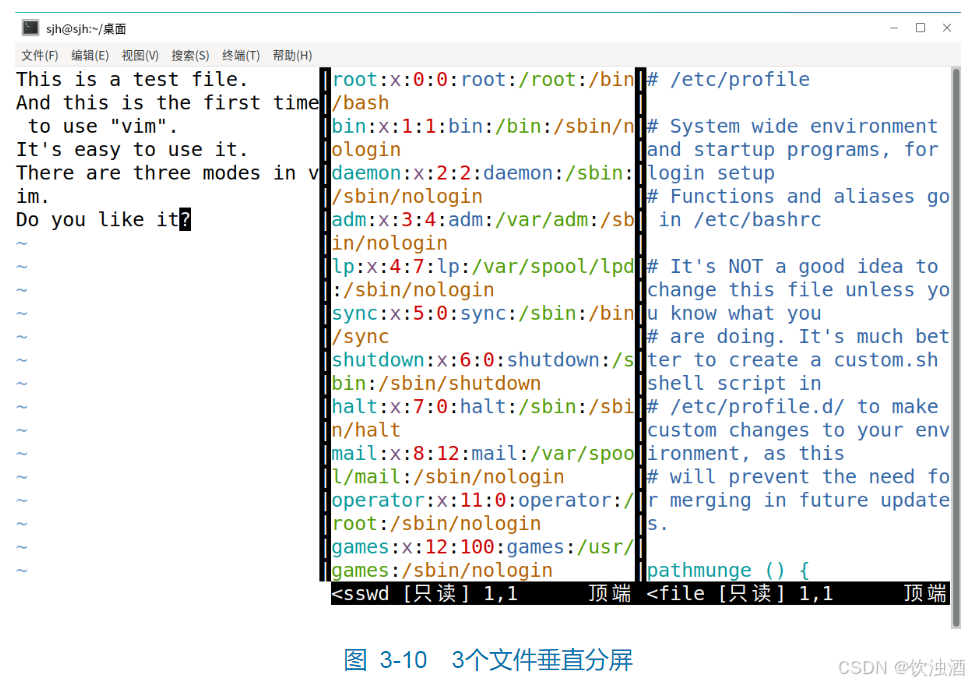The height and width of the screenshot is (685, 969).
Task: Open the 文件(F) menu
Action: click(40, 56)
